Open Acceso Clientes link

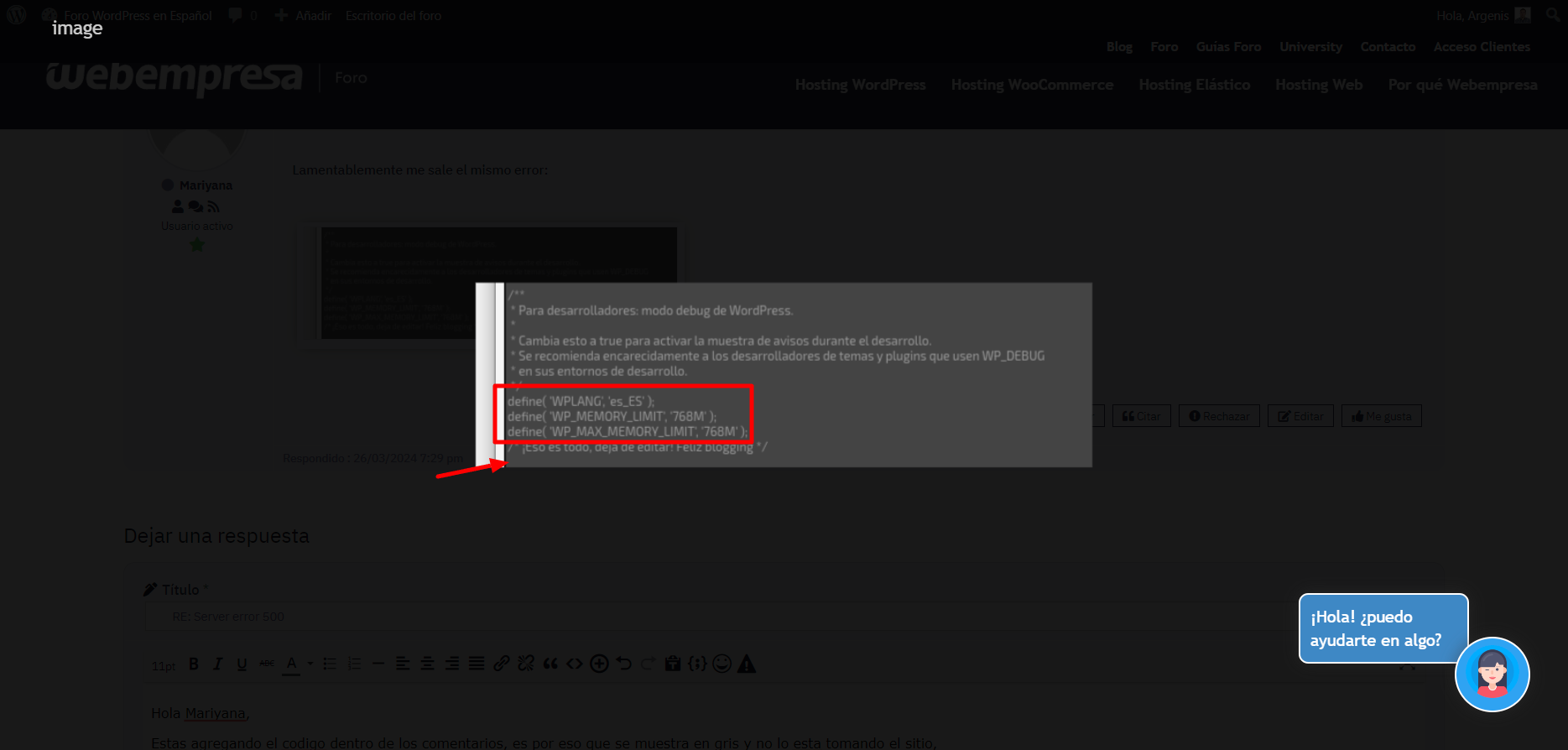(1482, 47)
